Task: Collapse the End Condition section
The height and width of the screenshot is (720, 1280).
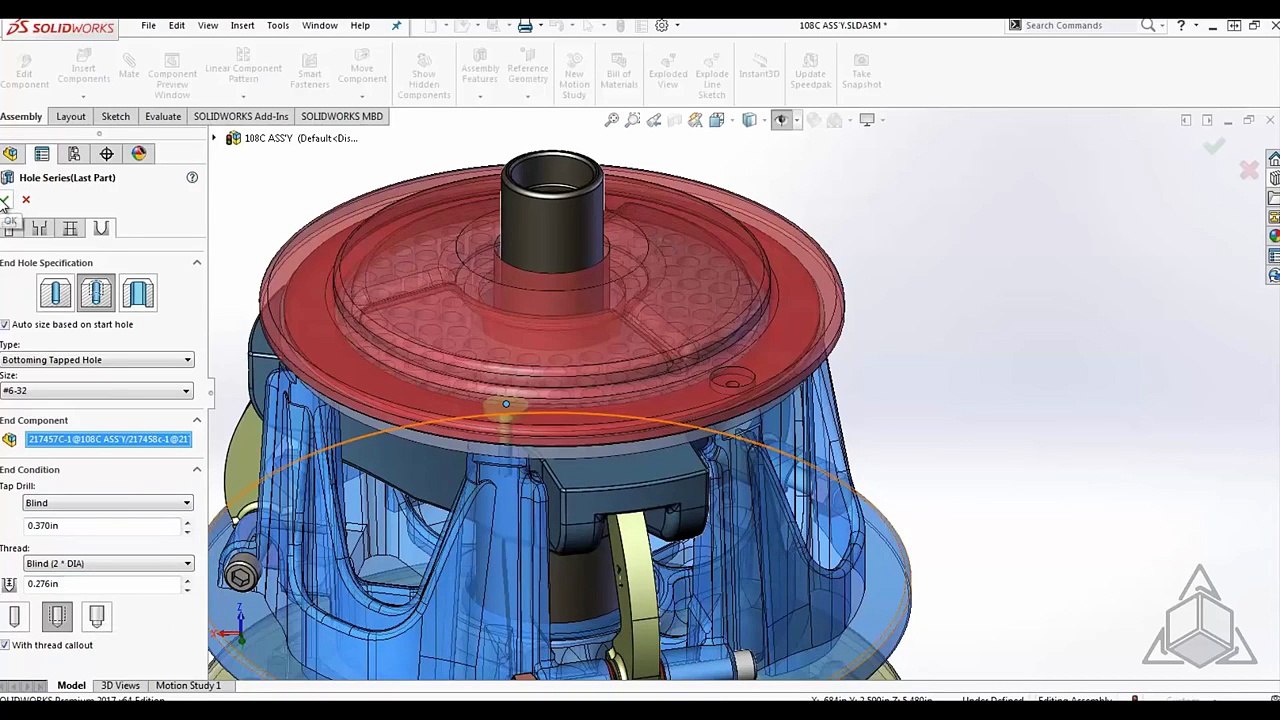Action: (197, 470)
